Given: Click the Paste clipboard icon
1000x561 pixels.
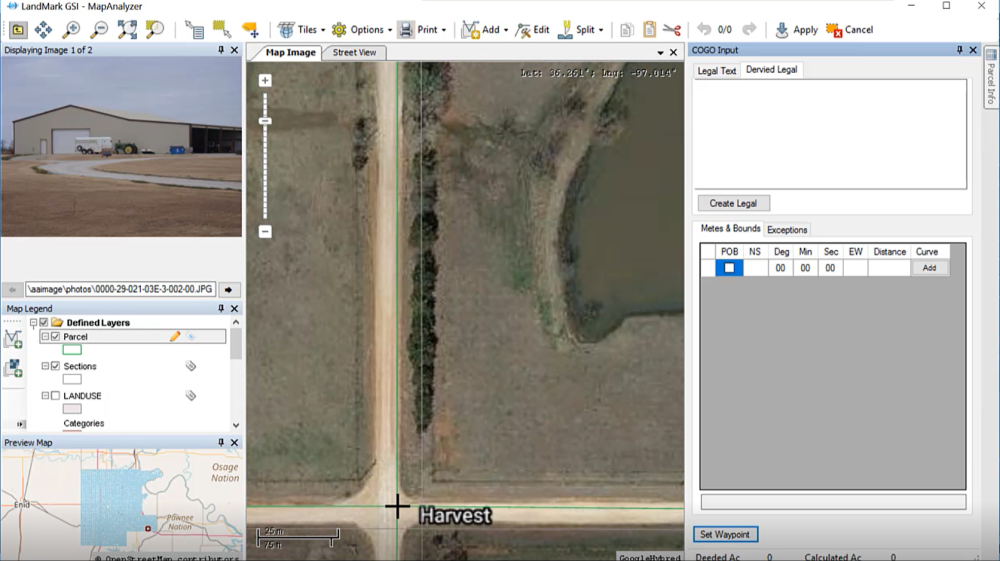Looking at the screenshot, I should click(649, 29).
